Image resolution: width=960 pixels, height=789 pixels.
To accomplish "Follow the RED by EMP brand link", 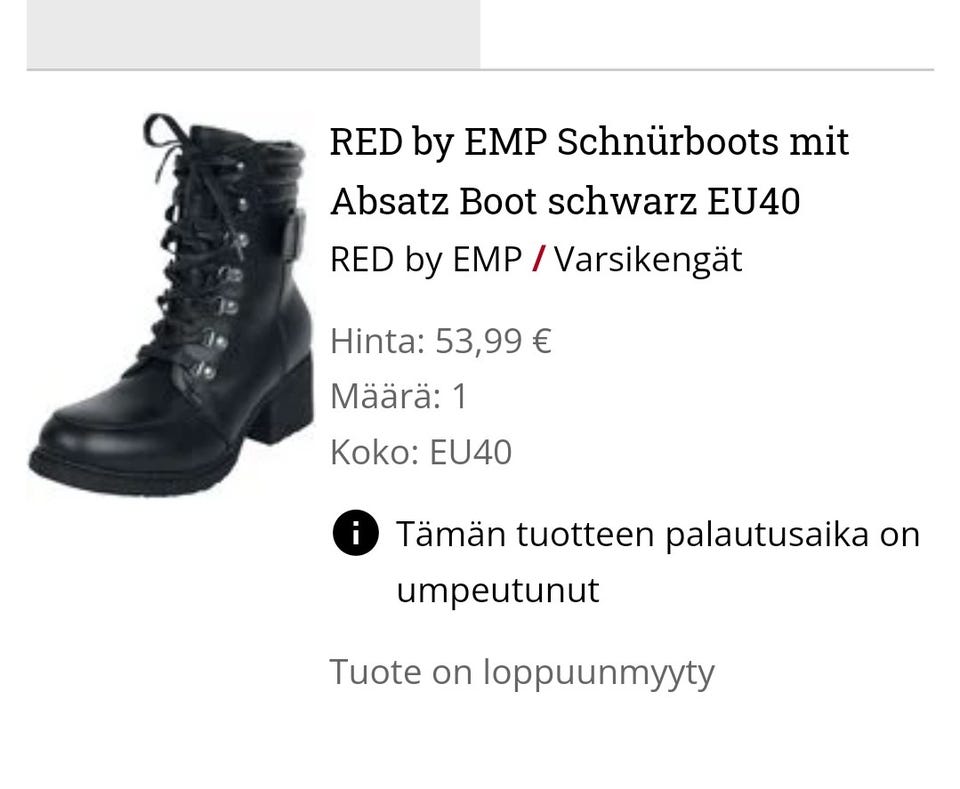I will (426, 259).
